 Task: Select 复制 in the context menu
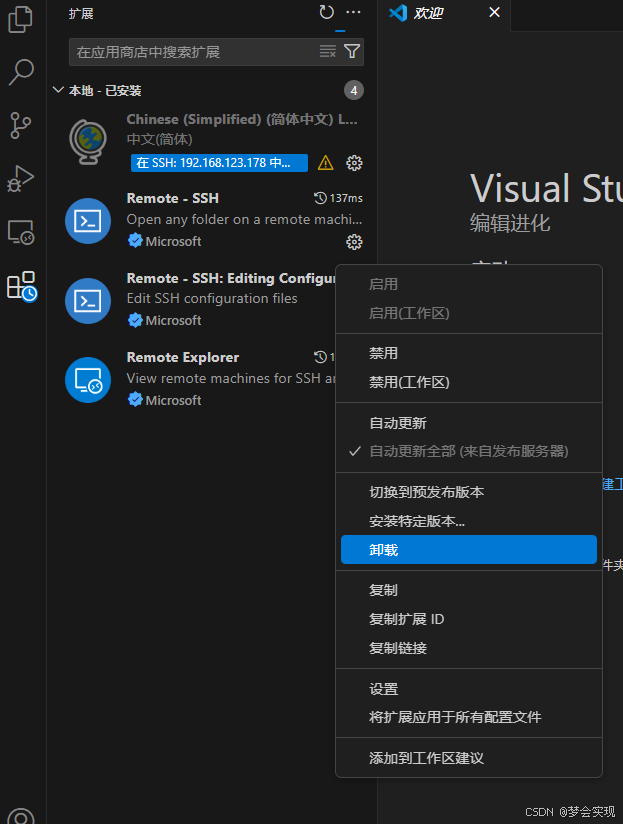(x=469, y=590)
